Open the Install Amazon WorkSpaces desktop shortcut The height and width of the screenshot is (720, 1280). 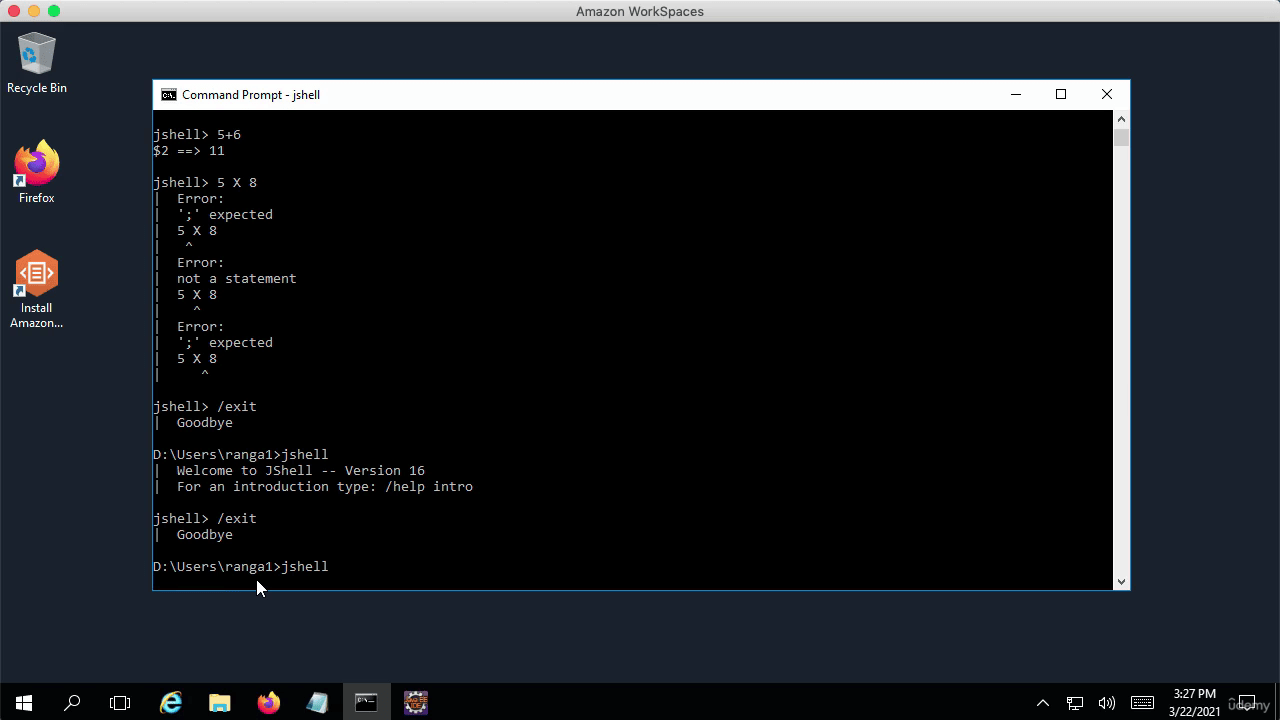point(36,275)
